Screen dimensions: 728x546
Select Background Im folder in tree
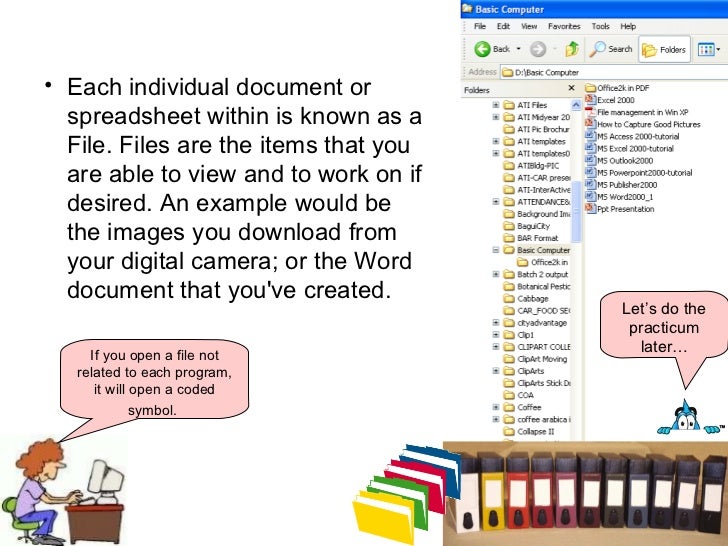click(x=537, y=214)
